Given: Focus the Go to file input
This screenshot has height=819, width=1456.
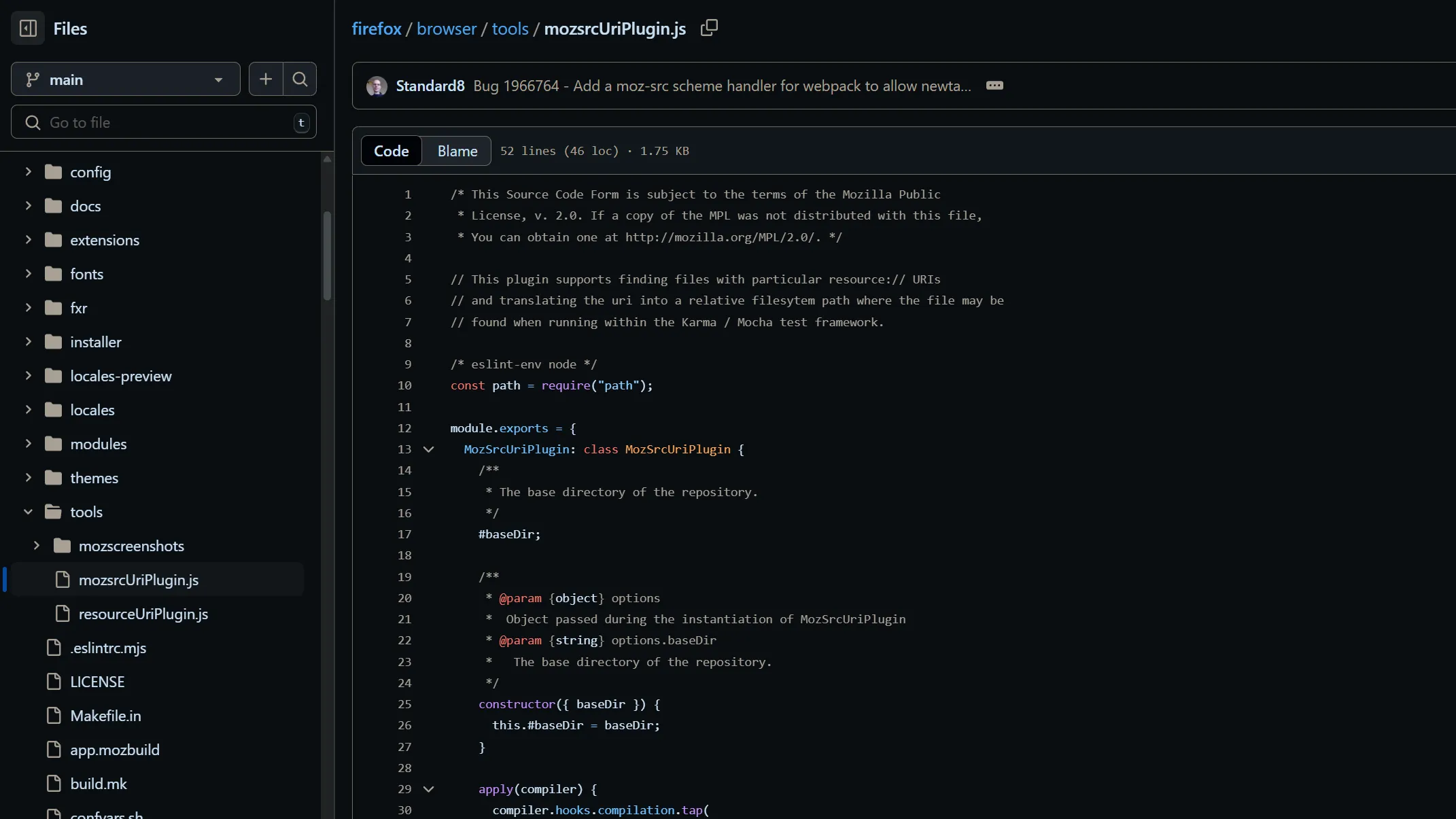Looking at the screenshot, I should 164,122.
